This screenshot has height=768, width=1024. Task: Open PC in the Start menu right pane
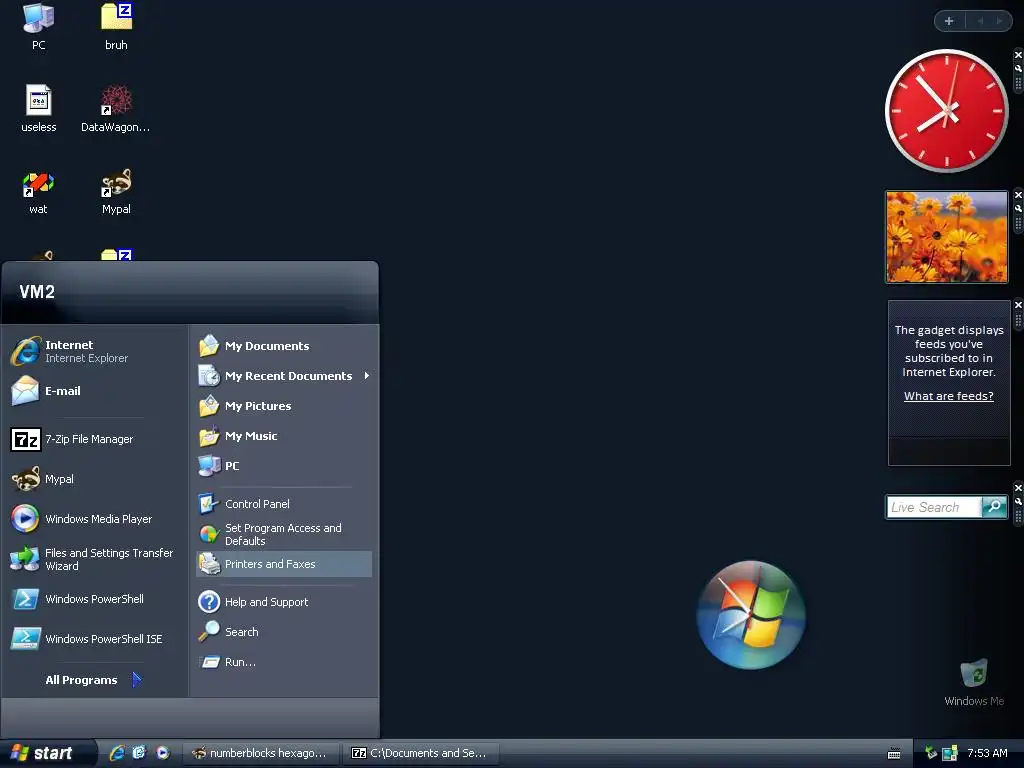(x=283, y=466)
